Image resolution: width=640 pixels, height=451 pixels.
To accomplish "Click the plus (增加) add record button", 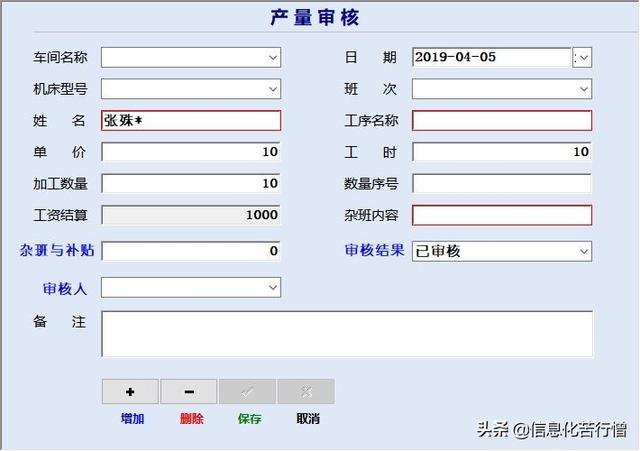I will coord(130,391).
